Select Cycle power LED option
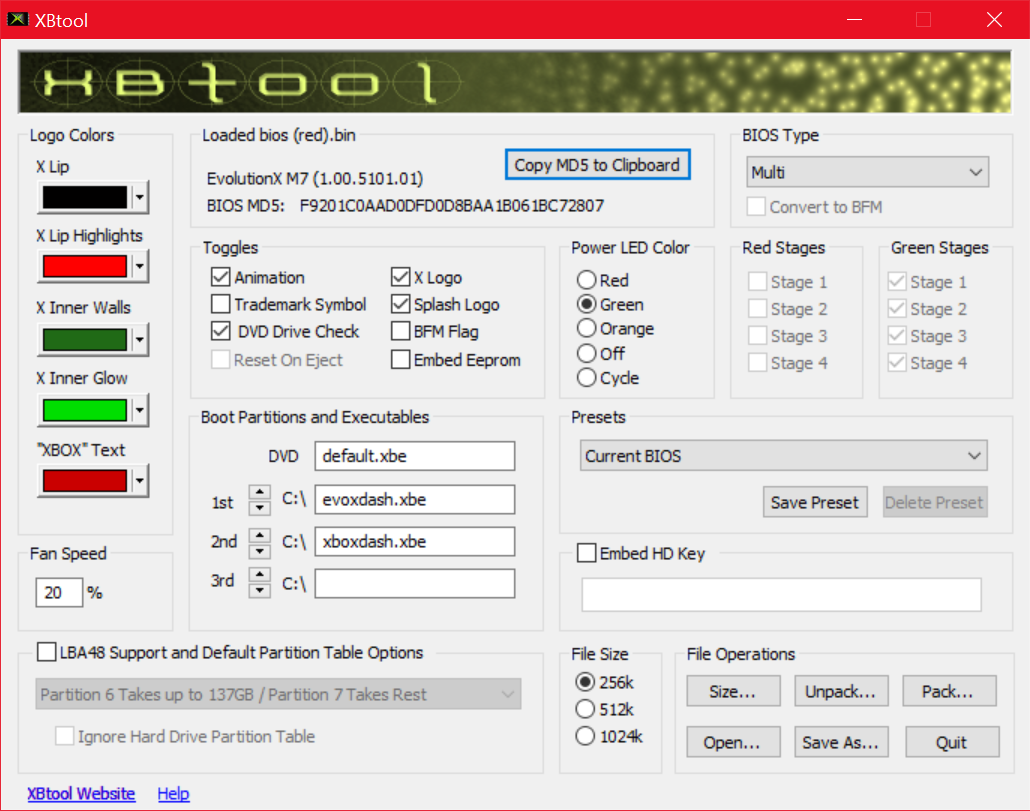 point(586,378)
